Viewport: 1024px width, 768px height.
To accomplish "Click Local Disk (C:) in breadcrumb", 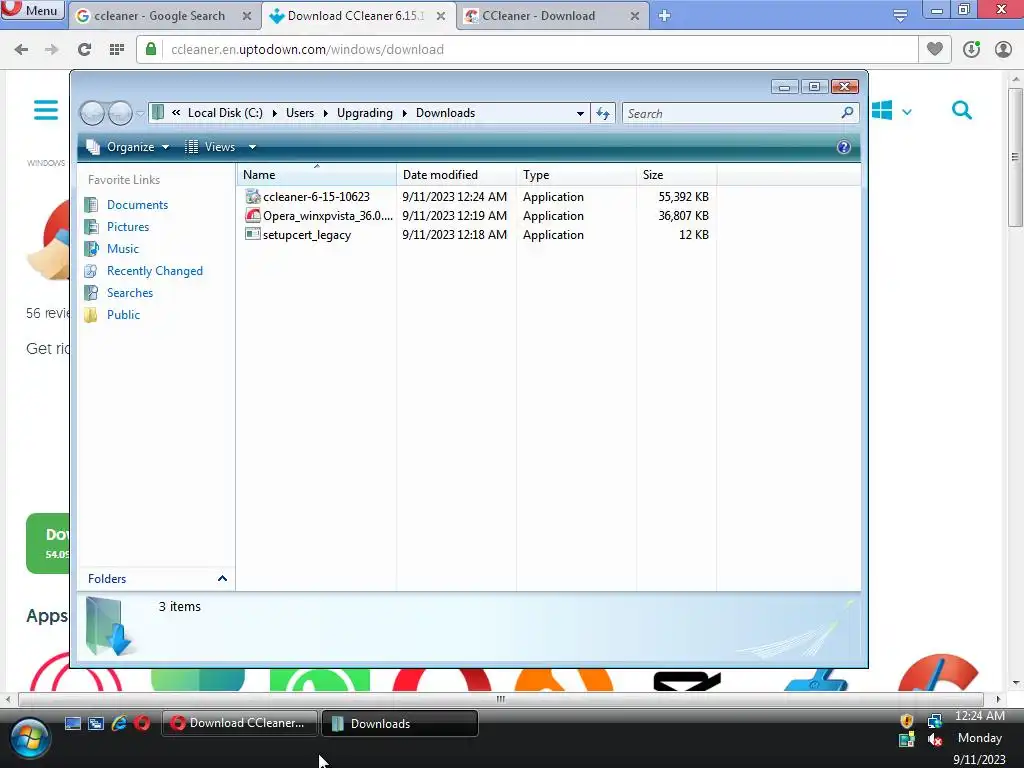I will [x=225, y=113].
